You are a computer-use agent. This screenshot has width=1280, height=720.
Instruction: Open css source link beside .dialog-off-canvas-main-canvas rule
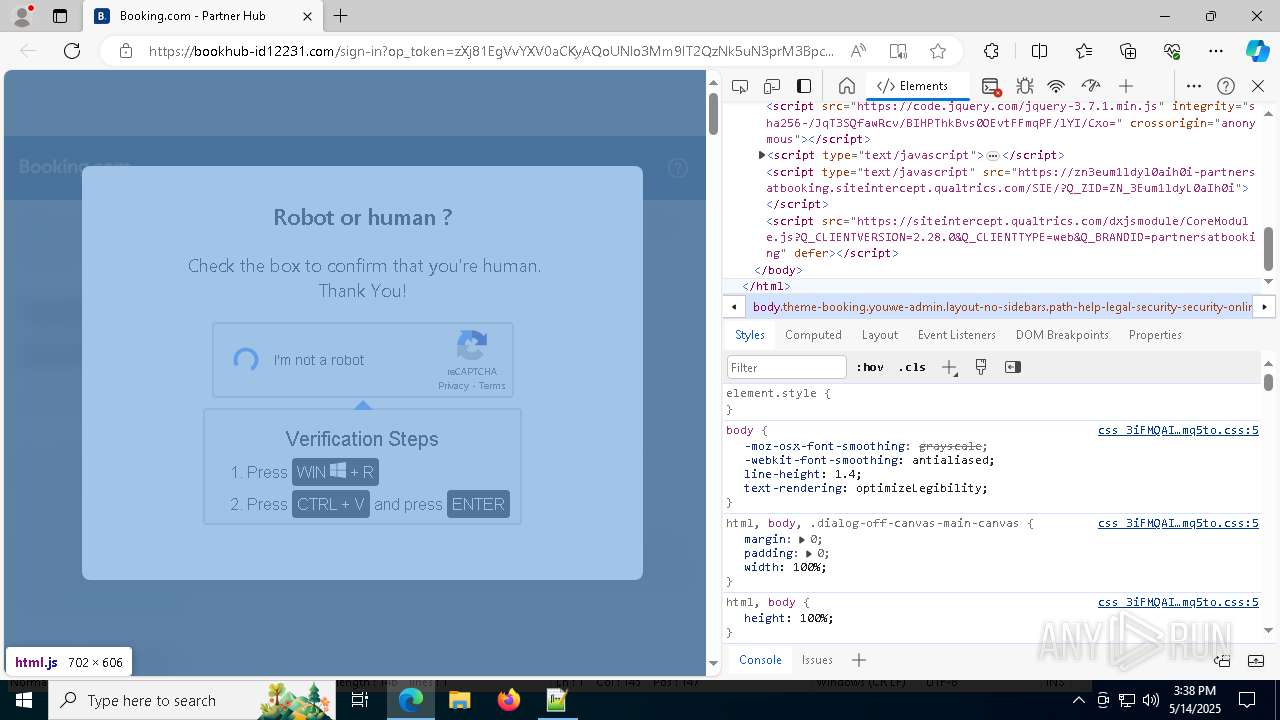point(1178,523)
